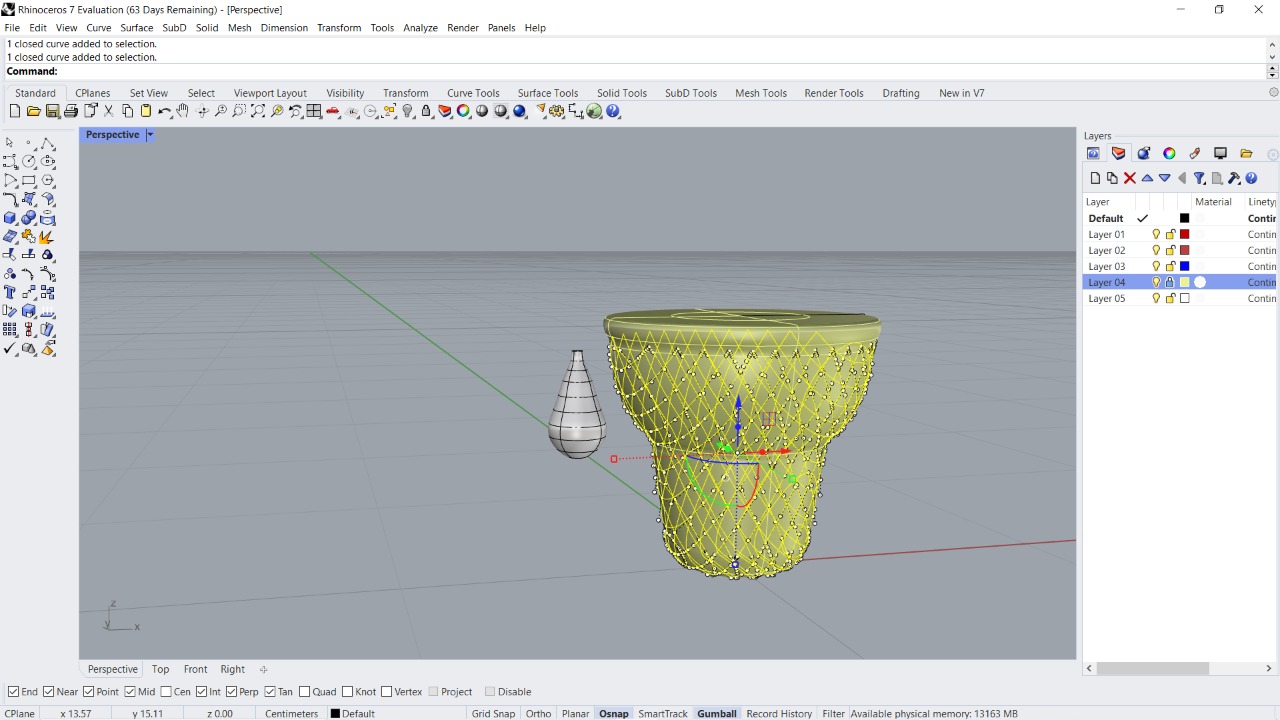
Task: Click the Explode tool icon
Action: pos(47,237)
